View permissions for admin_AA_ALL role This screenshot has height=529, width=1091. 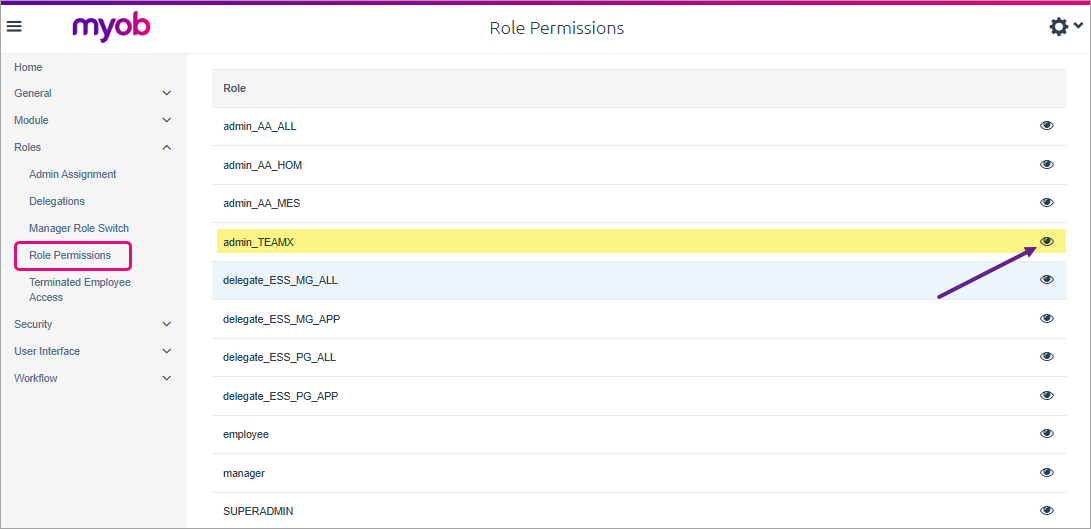pos(1047,126)
